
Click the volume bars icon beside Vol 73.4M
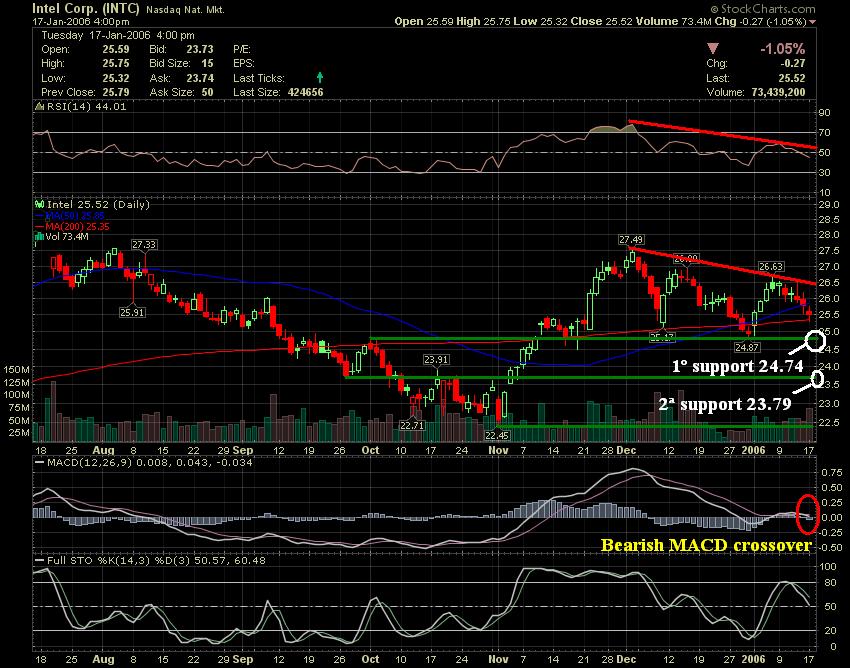tap(39, 236)
